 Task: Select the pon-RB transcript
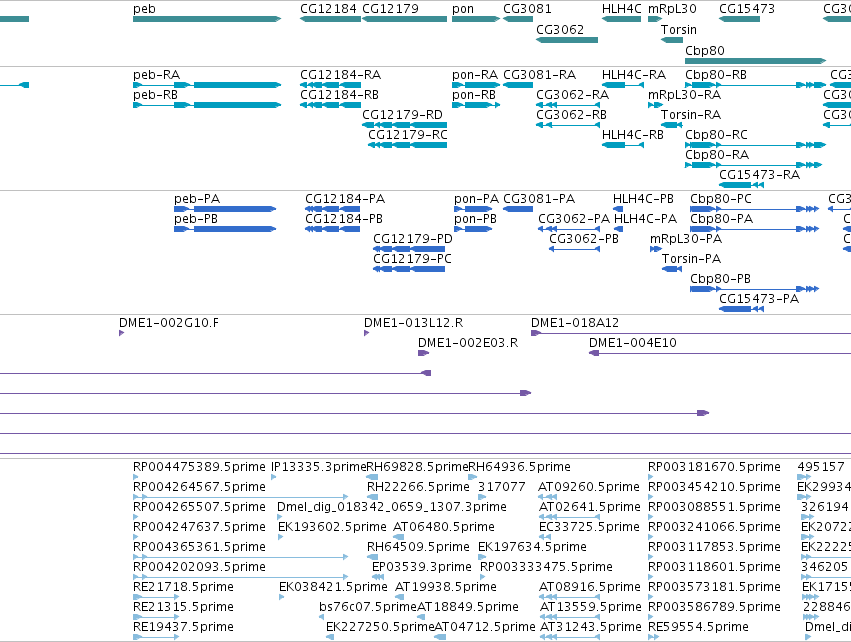click(475, 105)
